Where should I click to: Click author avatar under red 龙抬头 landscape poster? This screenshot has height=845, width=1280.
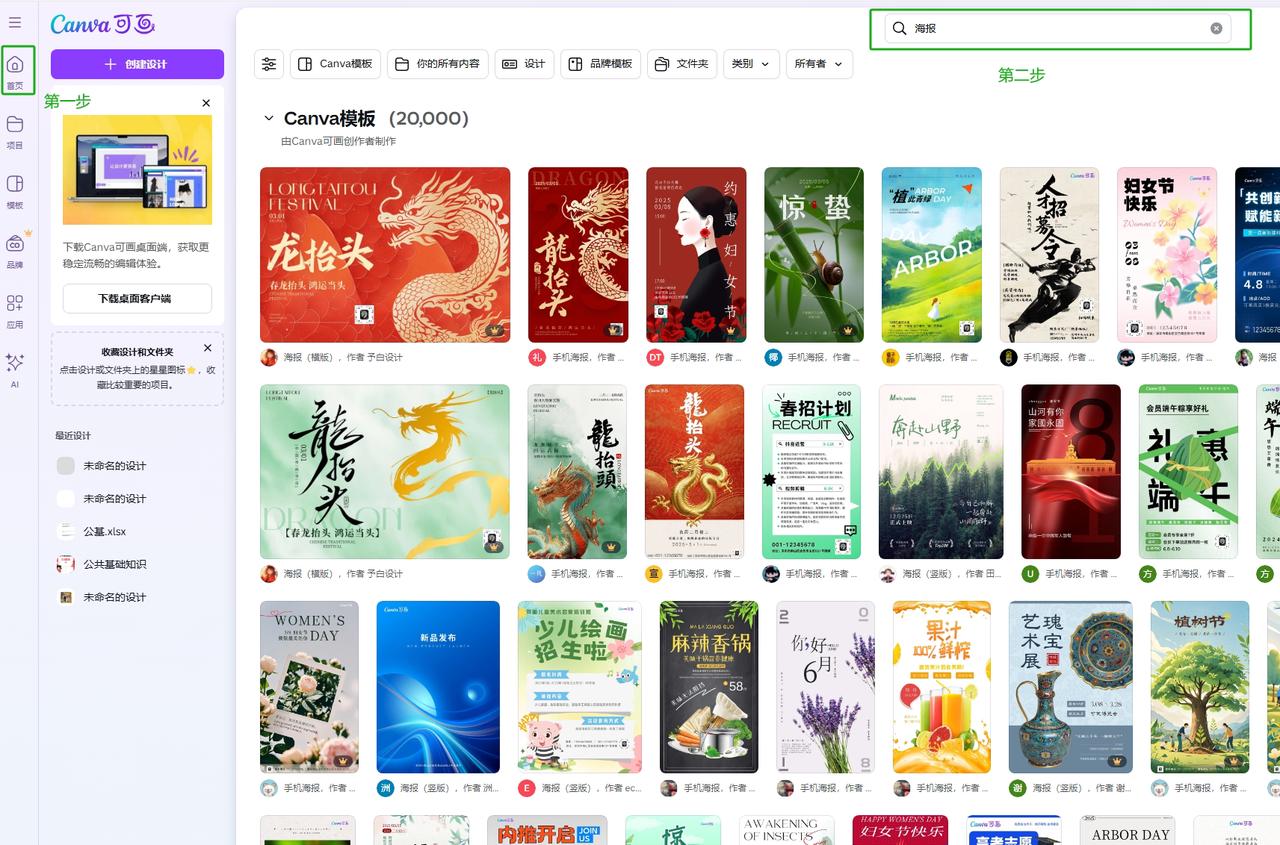pyautogui.click(x=269, y=357)
